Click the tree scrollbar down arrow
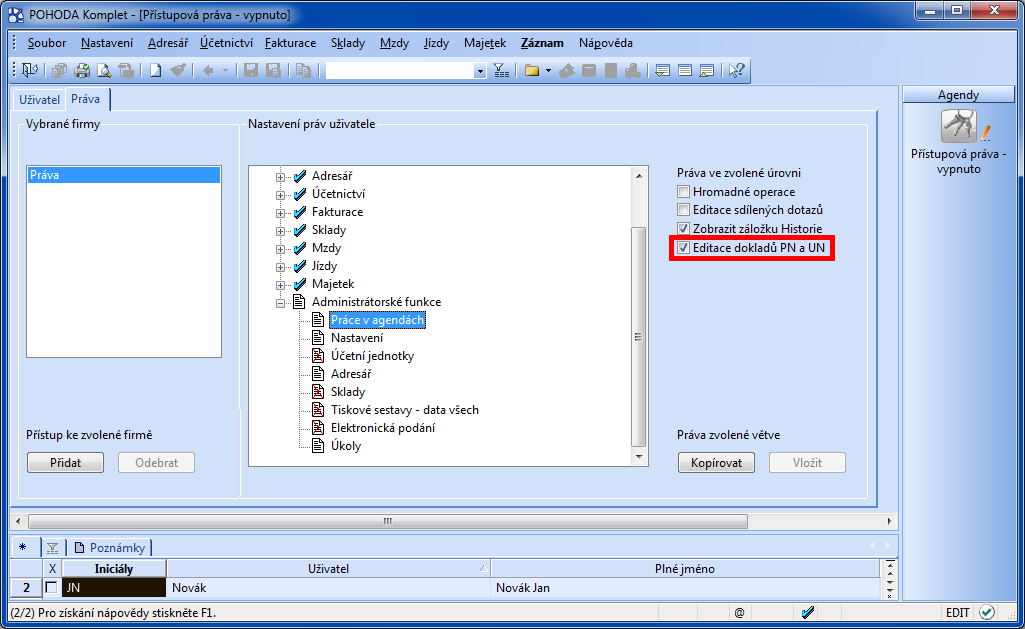Image resolution: width=1025 pixels, height=629 pixels. coord(639,457)
